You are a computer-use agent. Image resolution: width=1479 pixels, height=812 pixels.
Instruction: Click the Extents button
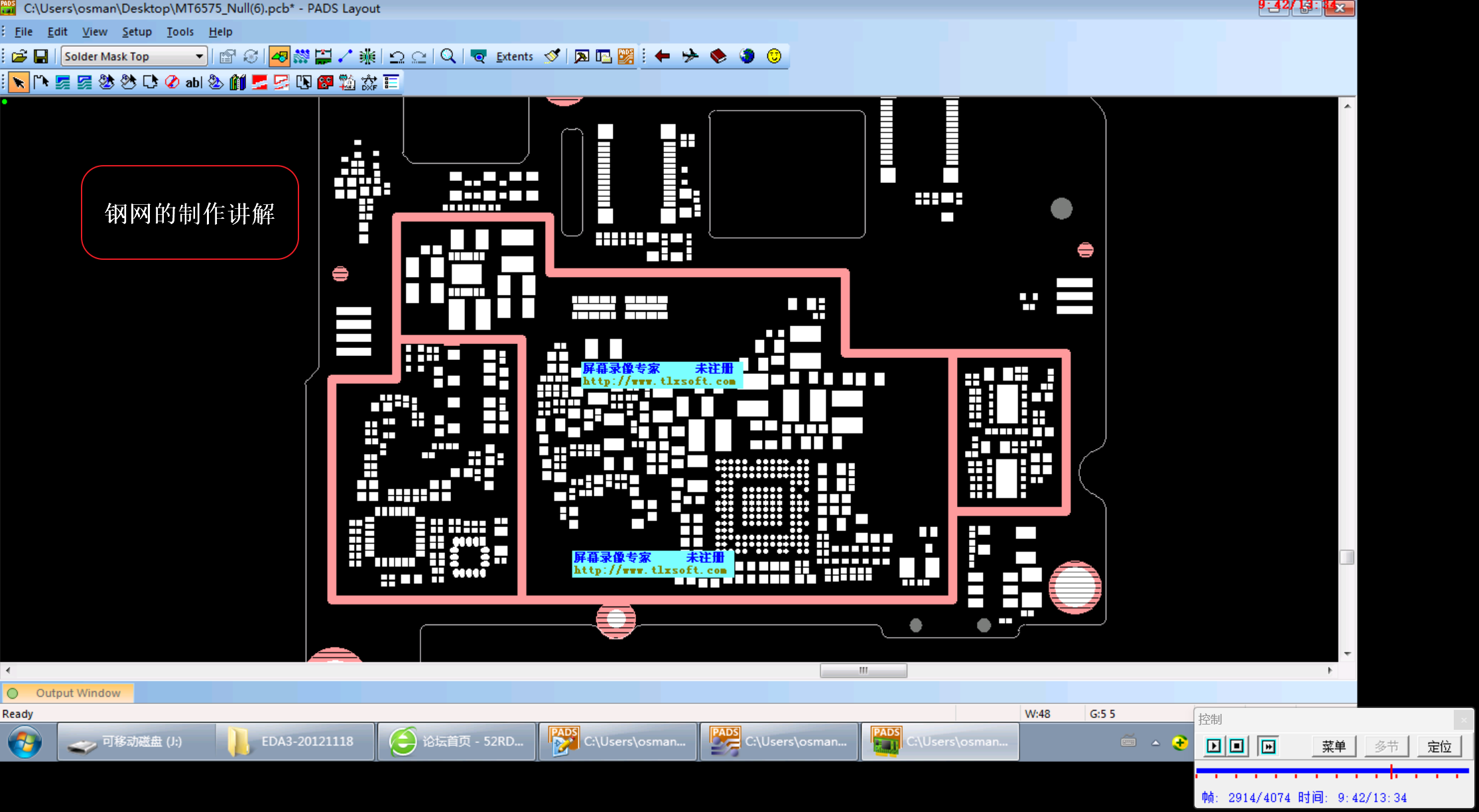click(514, 56)
